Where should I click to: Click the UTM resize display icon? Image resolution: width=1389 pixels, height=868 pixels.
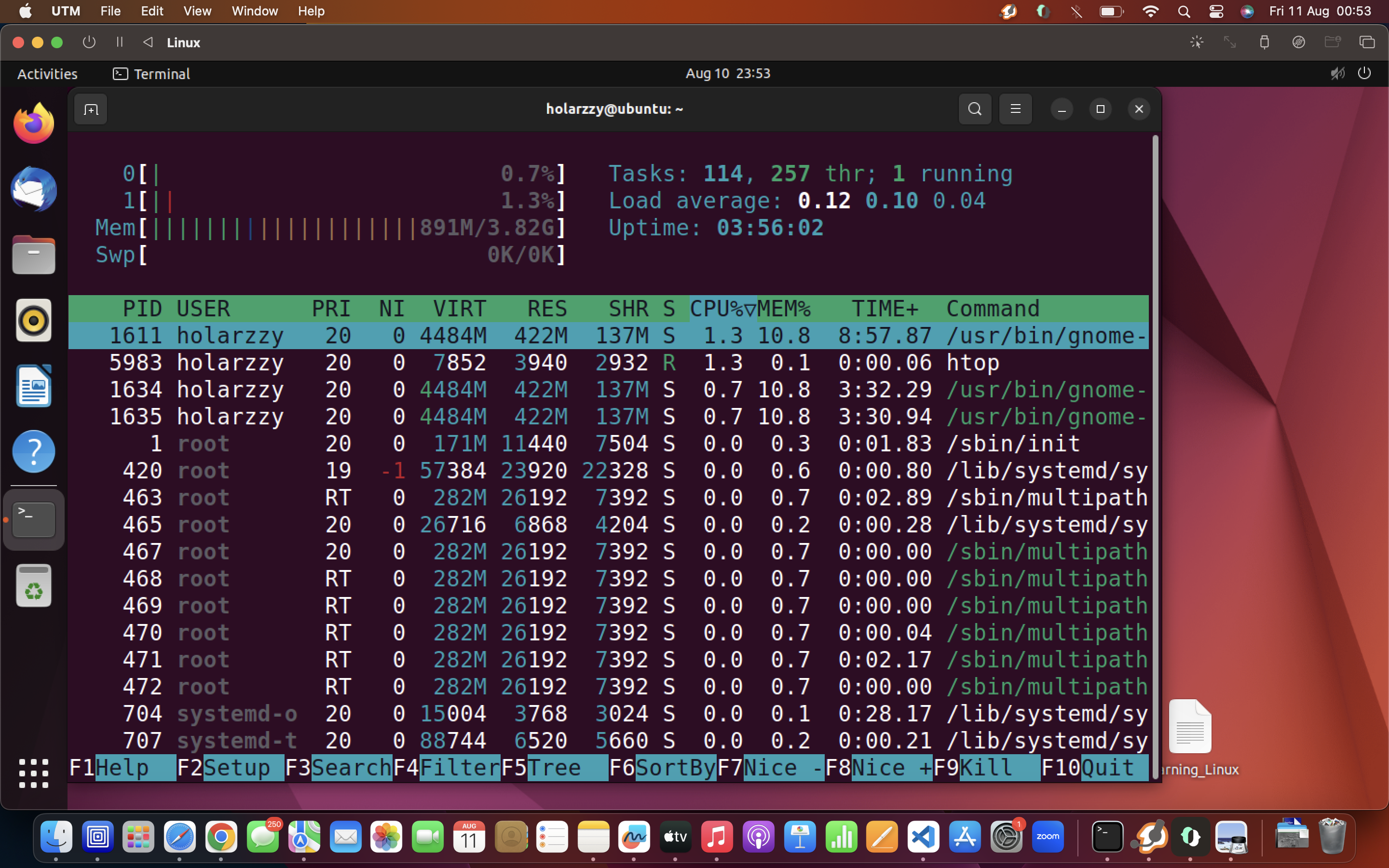pyautogui.click(x=1230, y=42)
